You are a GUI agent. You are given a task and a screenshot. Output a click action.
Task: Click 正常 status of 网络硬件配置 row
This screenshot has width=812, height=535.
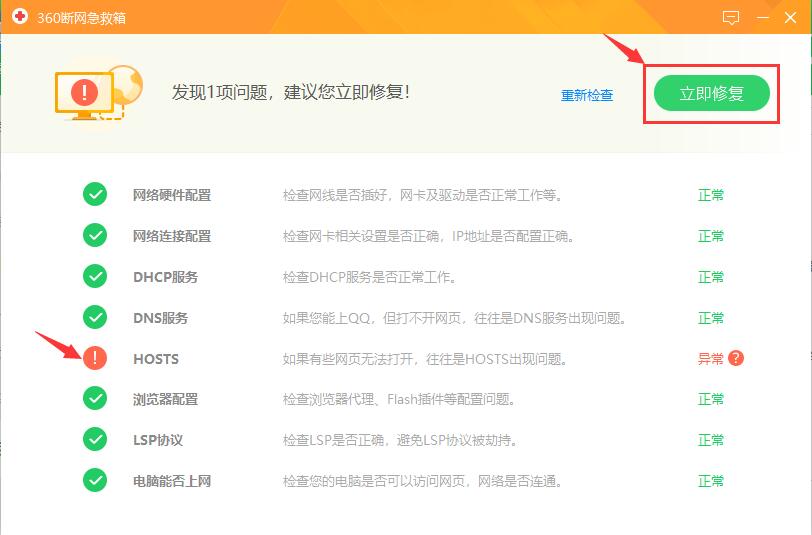710,195
